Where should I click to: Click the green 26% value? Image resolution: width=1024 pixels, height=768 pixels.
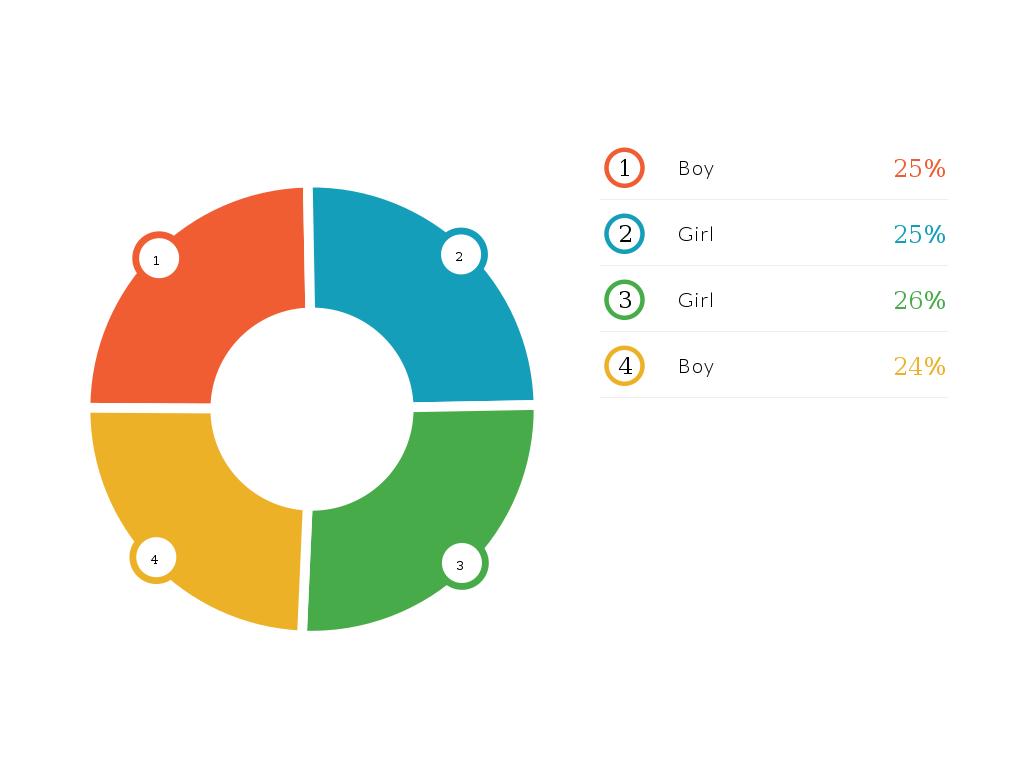[x=919, y=300]
